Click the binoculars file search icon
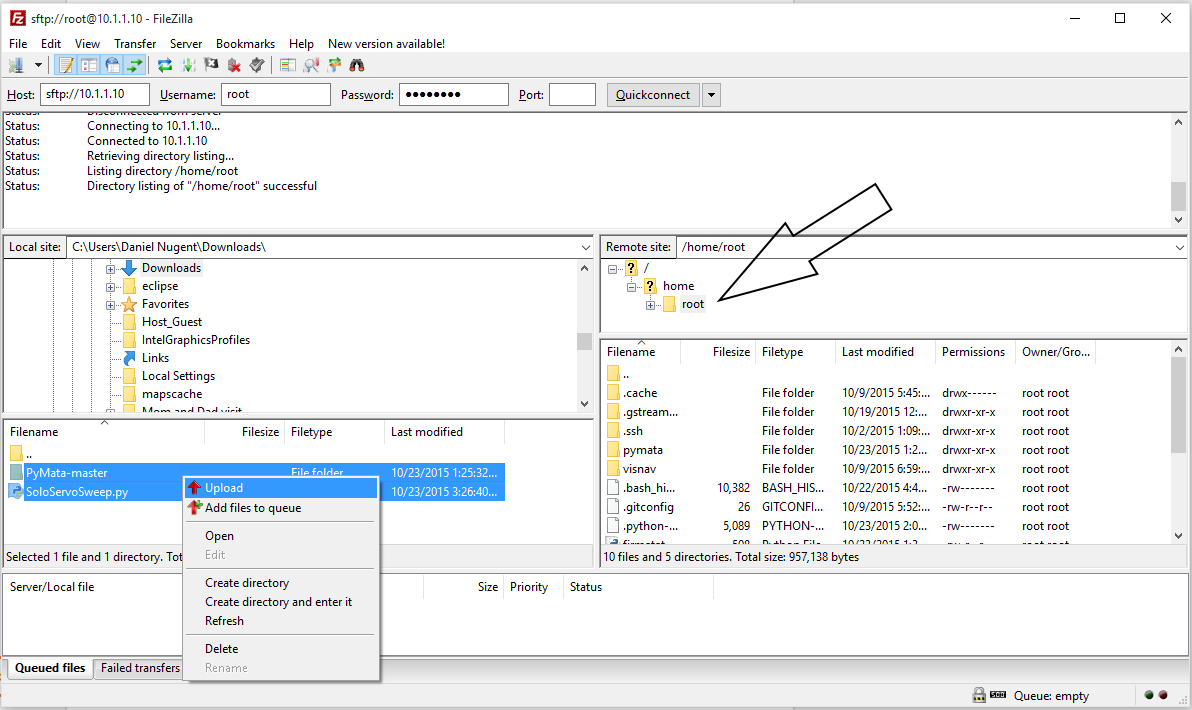Screen dimensions: 1192x710 click(357, 65)
